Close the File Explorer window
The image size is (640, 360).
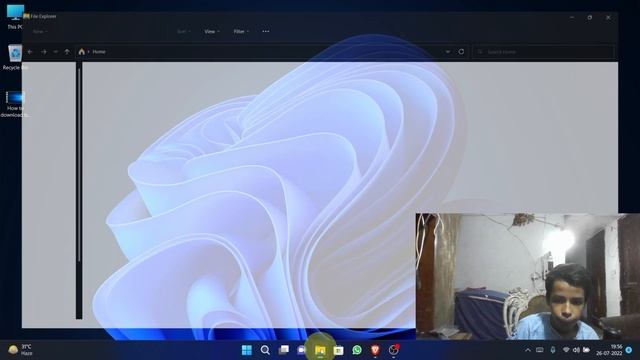click(608, 18)
